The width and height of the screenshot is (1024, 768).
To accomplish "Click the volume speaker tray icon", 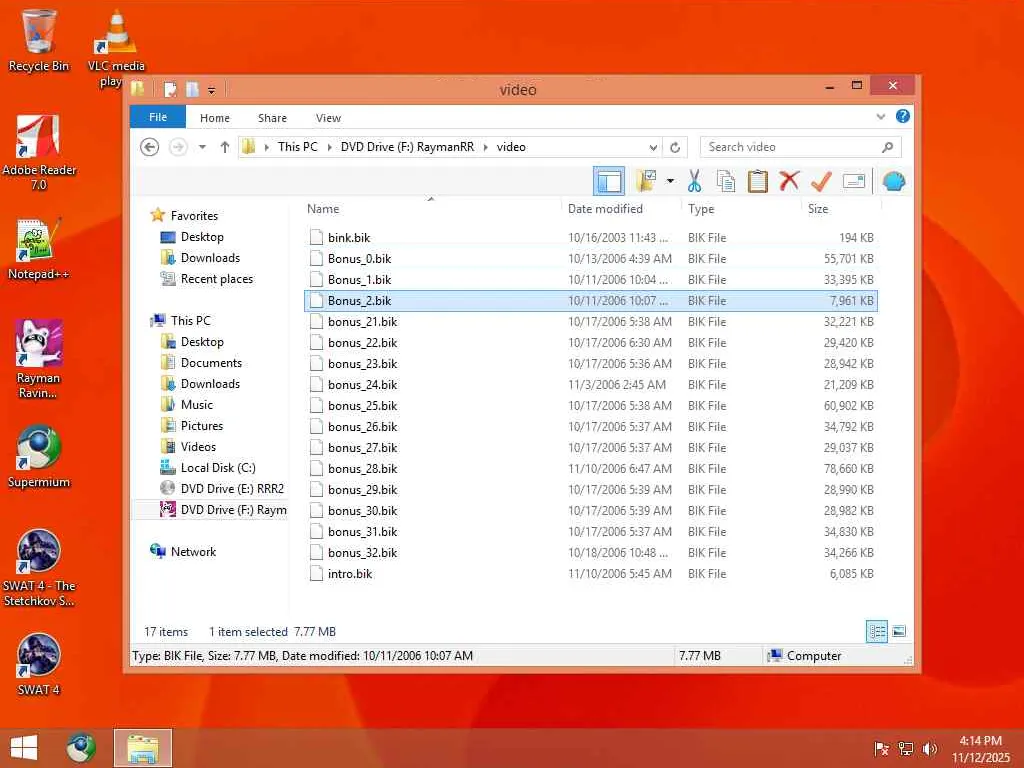I will (x=929, y=748).
